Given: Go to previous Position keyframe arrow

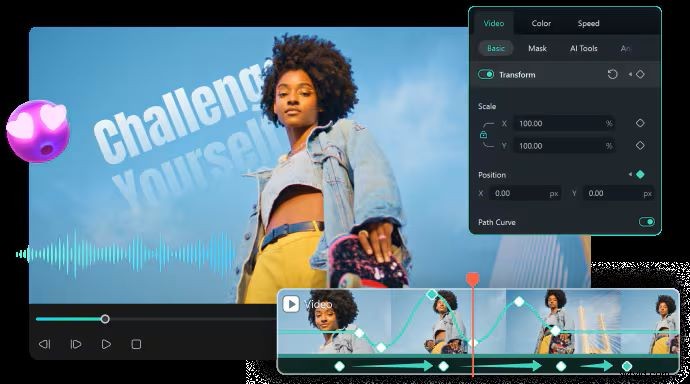Looking at the screenshot, I should click(630, 175).
